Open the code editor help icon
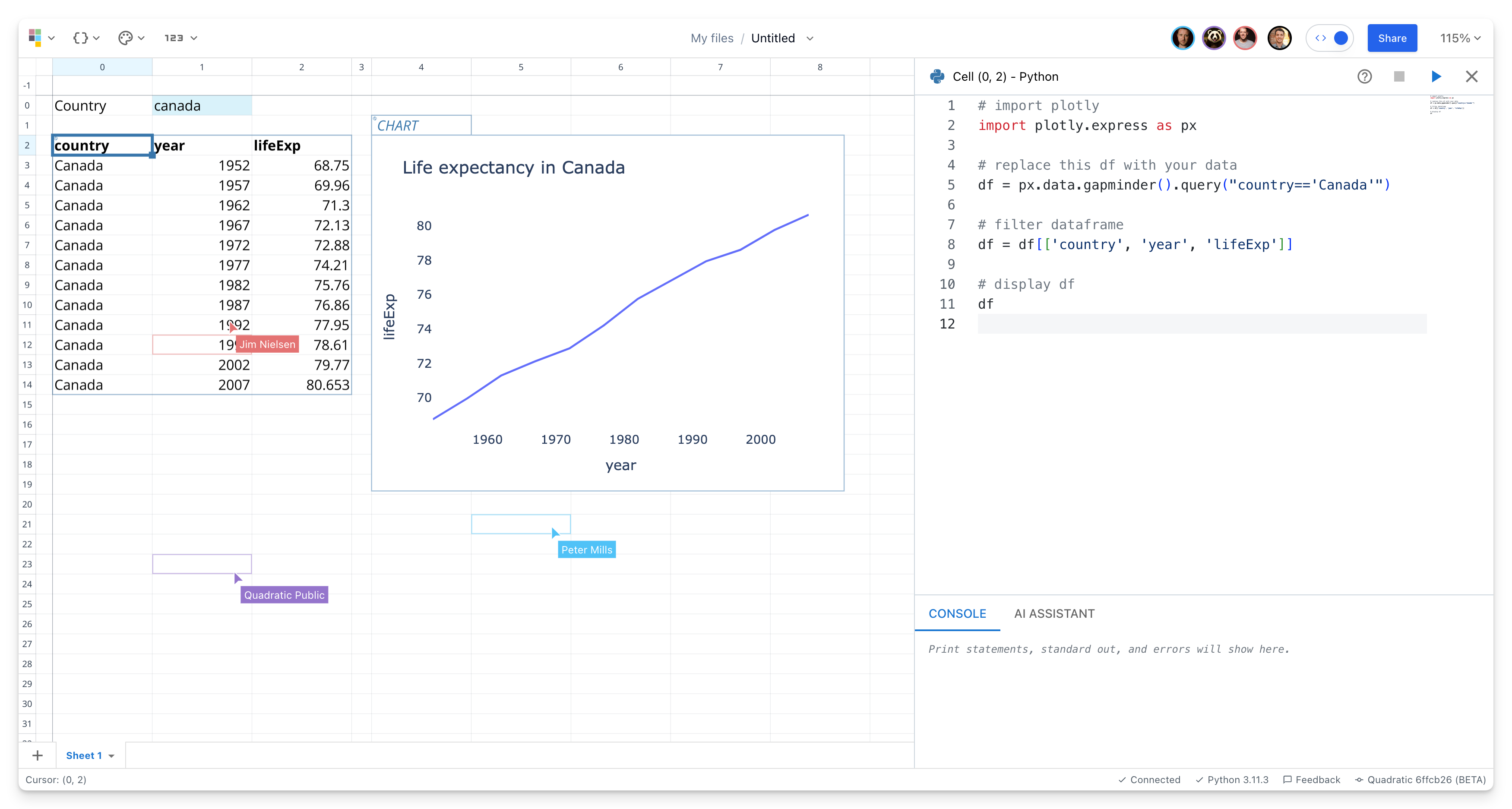The width and height of the screenshot is (1512, 809). pyautogui.click(x=1364, y=76)
